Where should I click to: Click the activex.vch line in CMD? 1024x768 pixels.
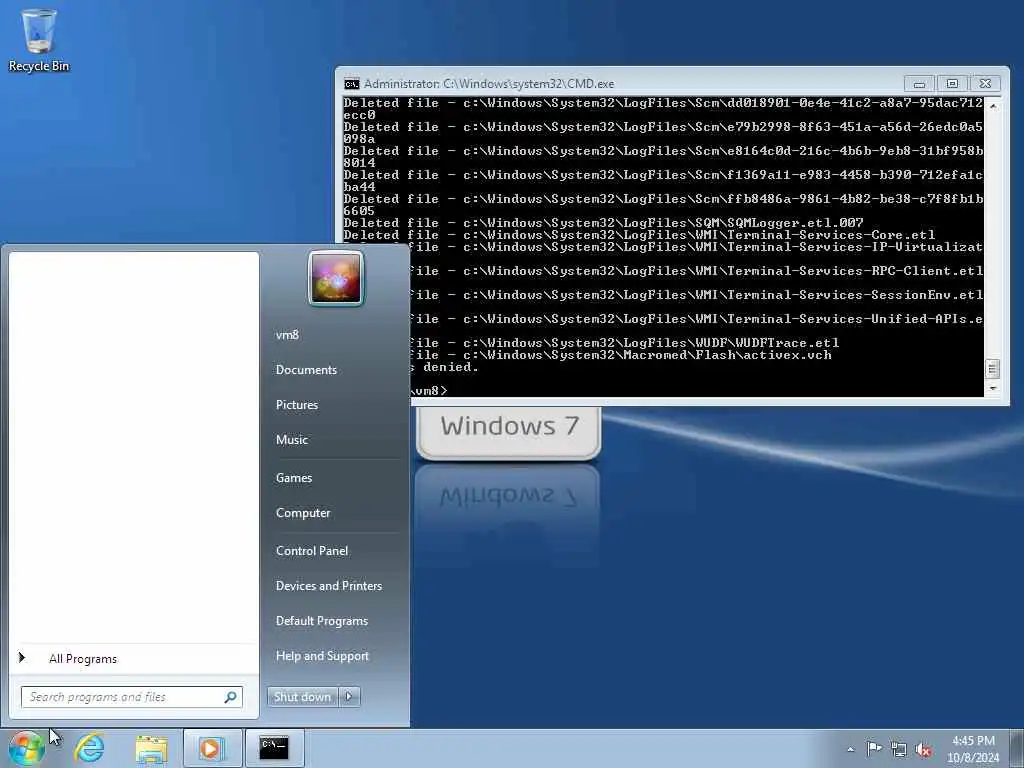(620, 355)
